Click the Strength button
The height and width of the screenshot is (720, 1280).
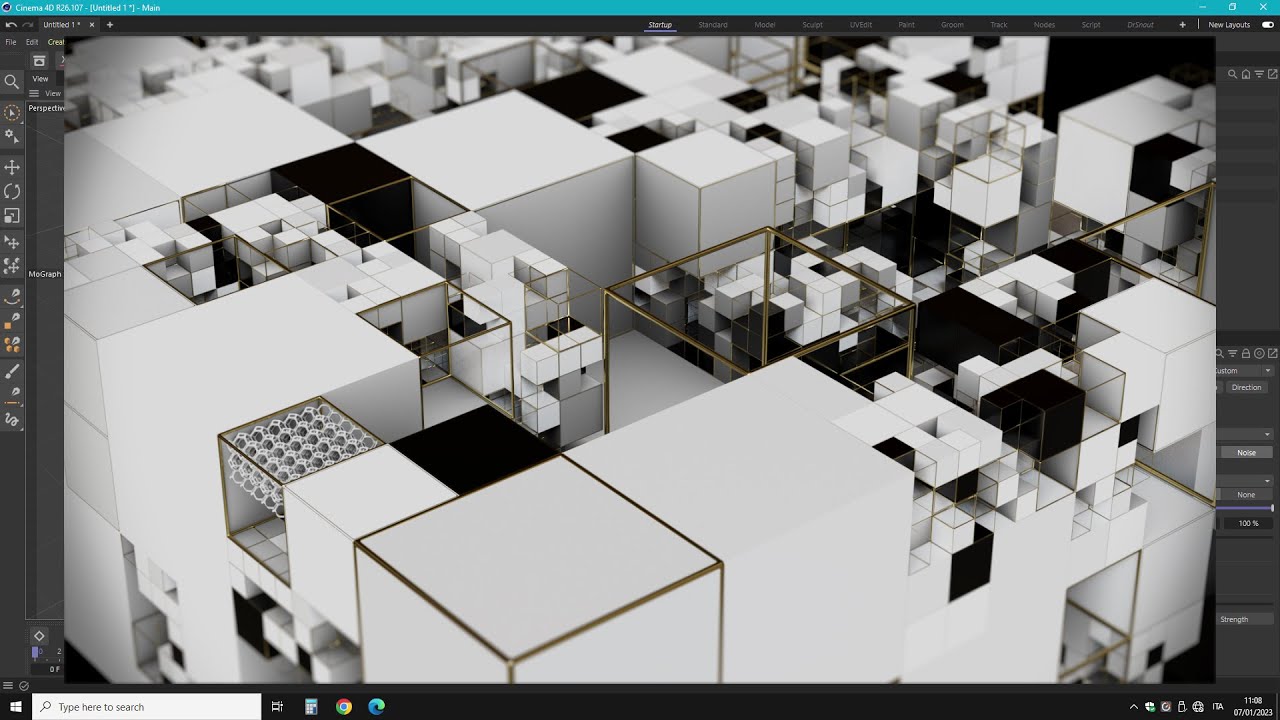click(x=1244, y=620)
